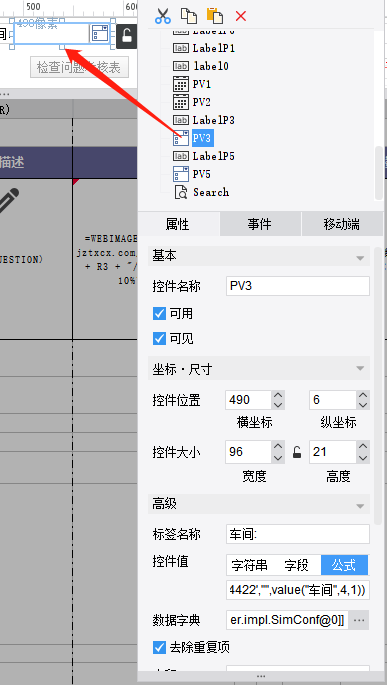
Task: Click the 纵坐标 field showing 6
Action: 333,400
